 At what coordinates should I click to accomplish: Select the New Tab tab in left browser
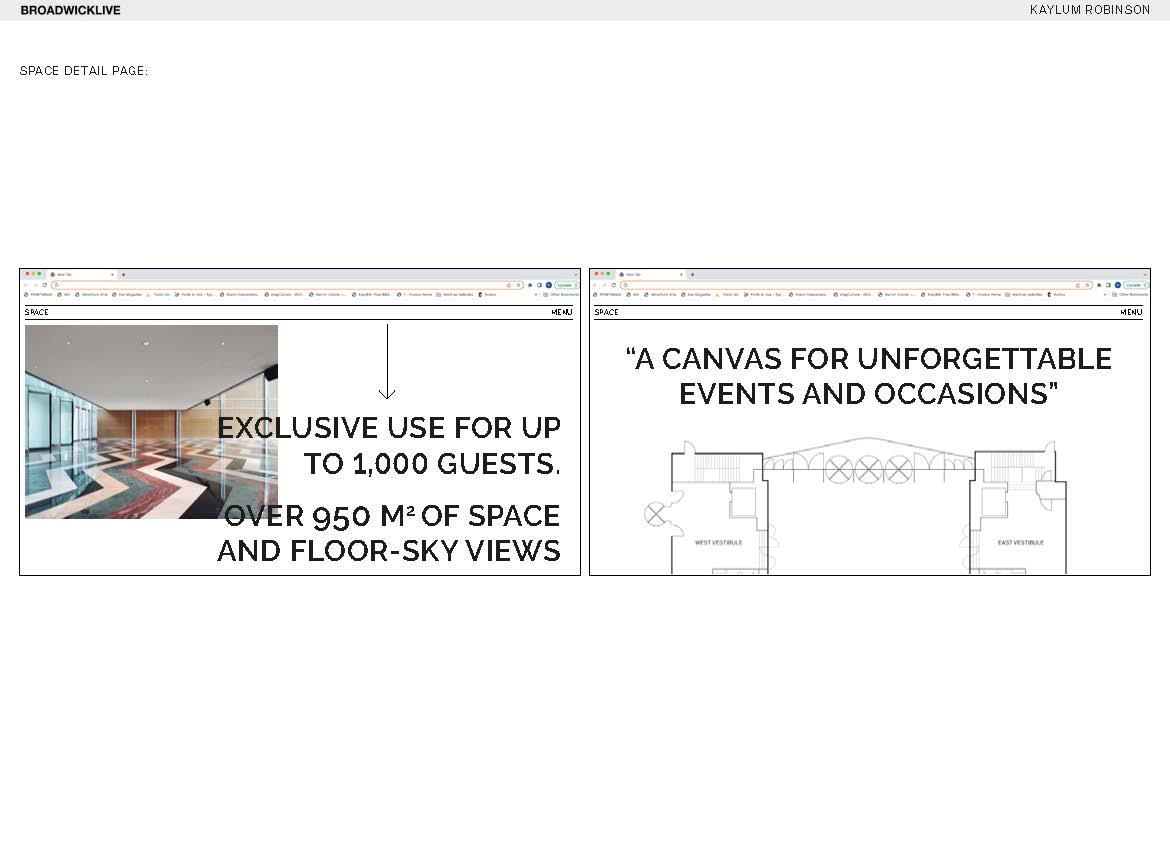pyautogui.click(x=81, y=275)
